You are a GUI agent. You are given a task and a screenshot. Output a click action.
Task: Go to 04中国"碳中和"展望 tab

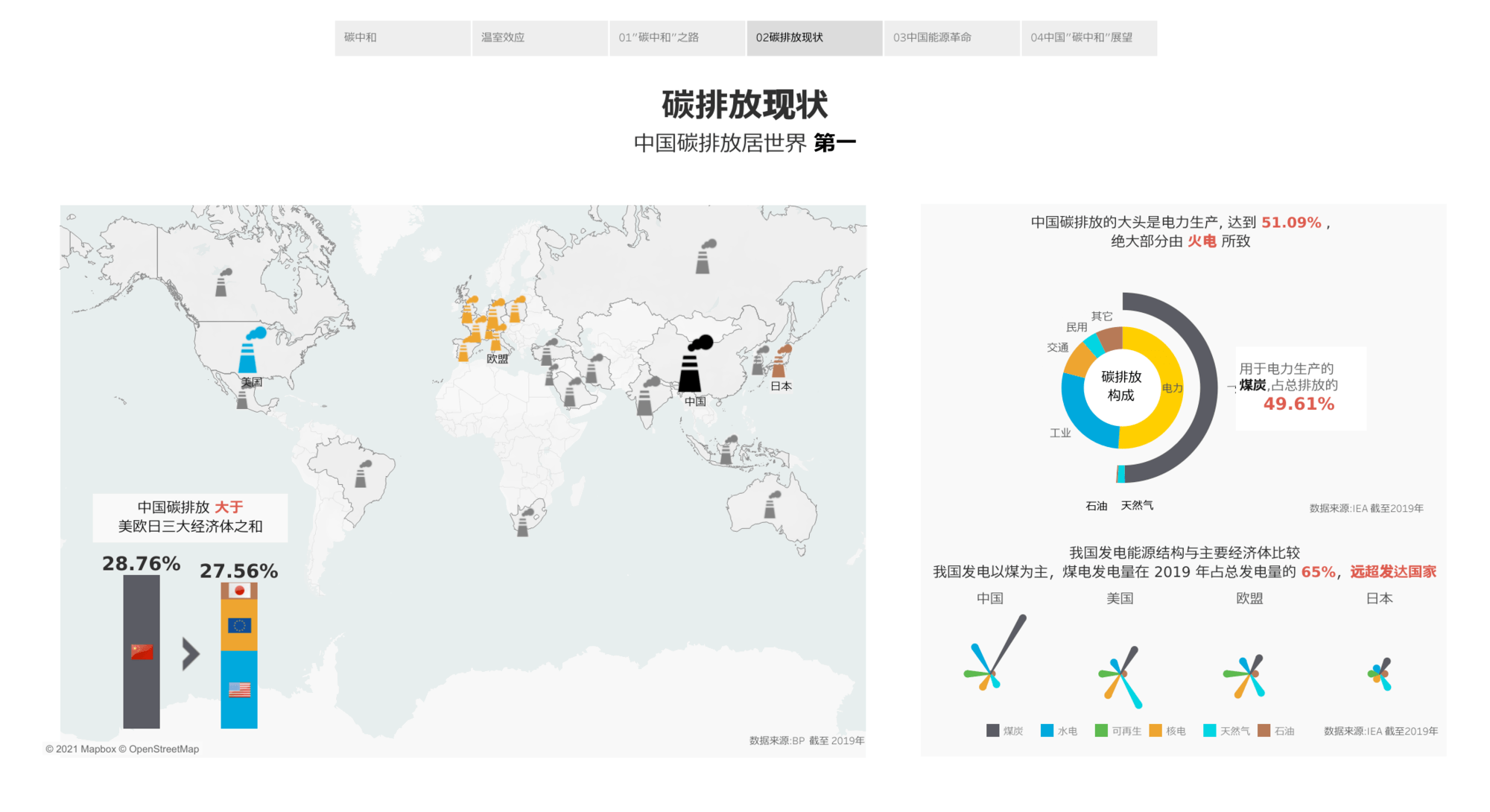[x=1088, y=37]
